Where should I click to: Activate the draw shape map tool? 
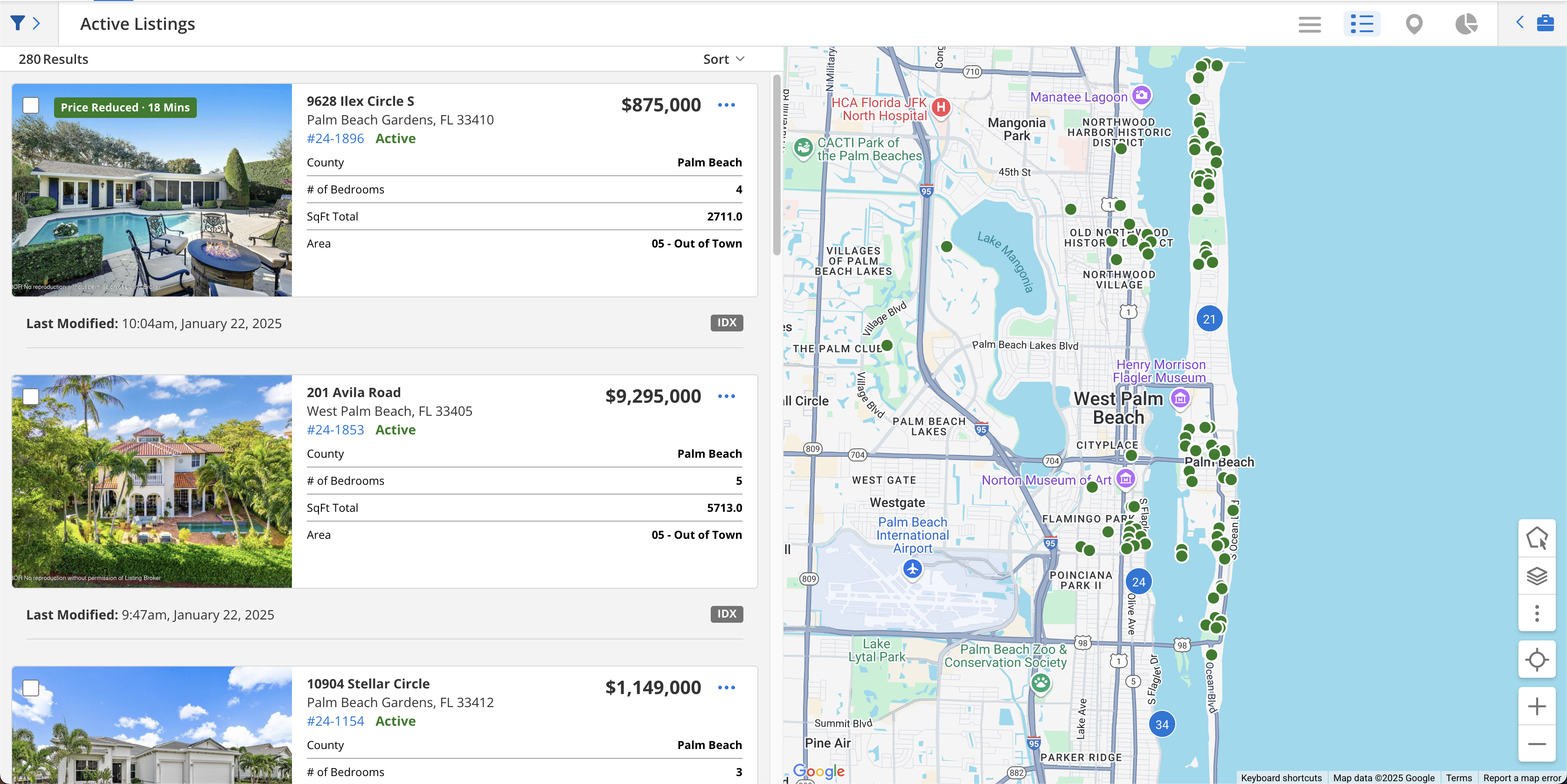click(1537, 538)
